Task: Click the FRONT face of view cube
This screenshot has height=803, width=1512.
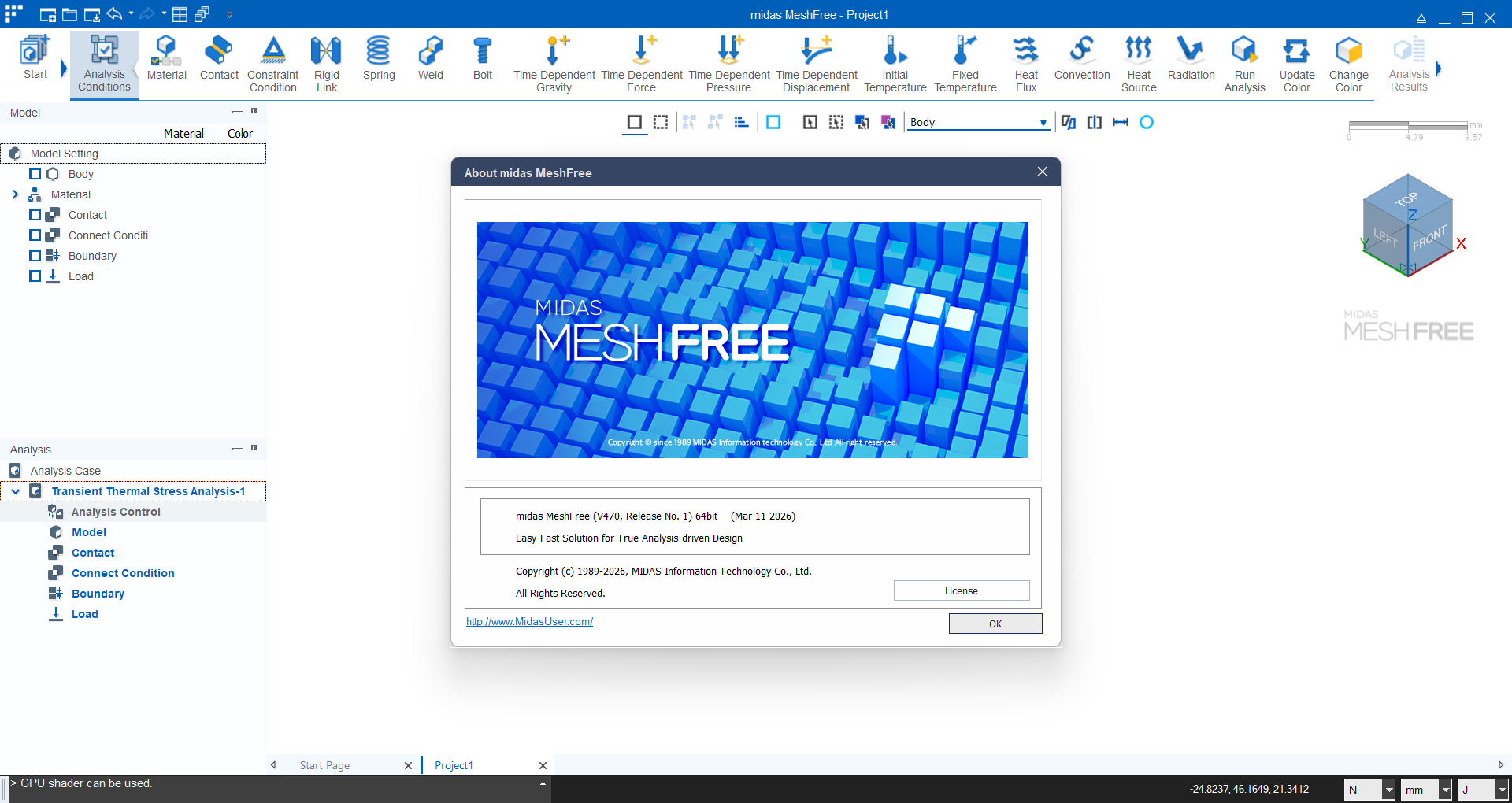Action: tap(1430, 237)
